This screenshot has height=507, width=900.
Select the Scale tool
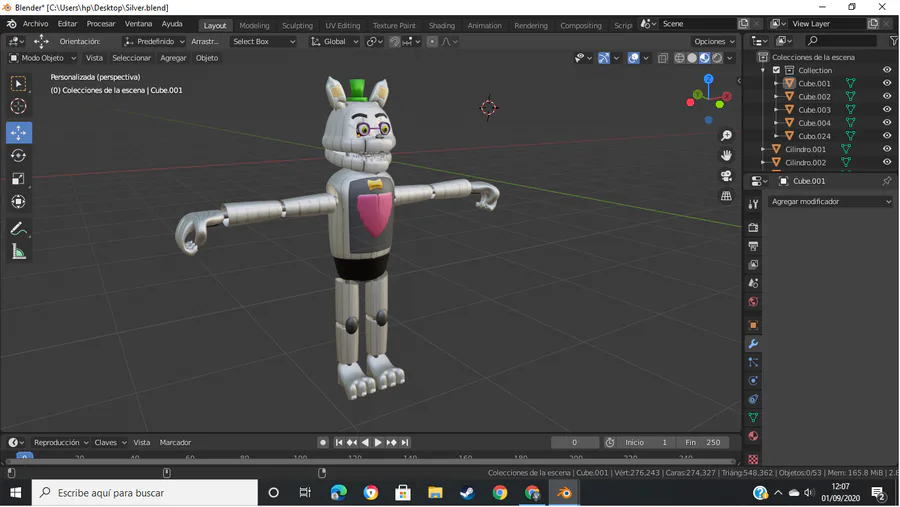[18, 179]
